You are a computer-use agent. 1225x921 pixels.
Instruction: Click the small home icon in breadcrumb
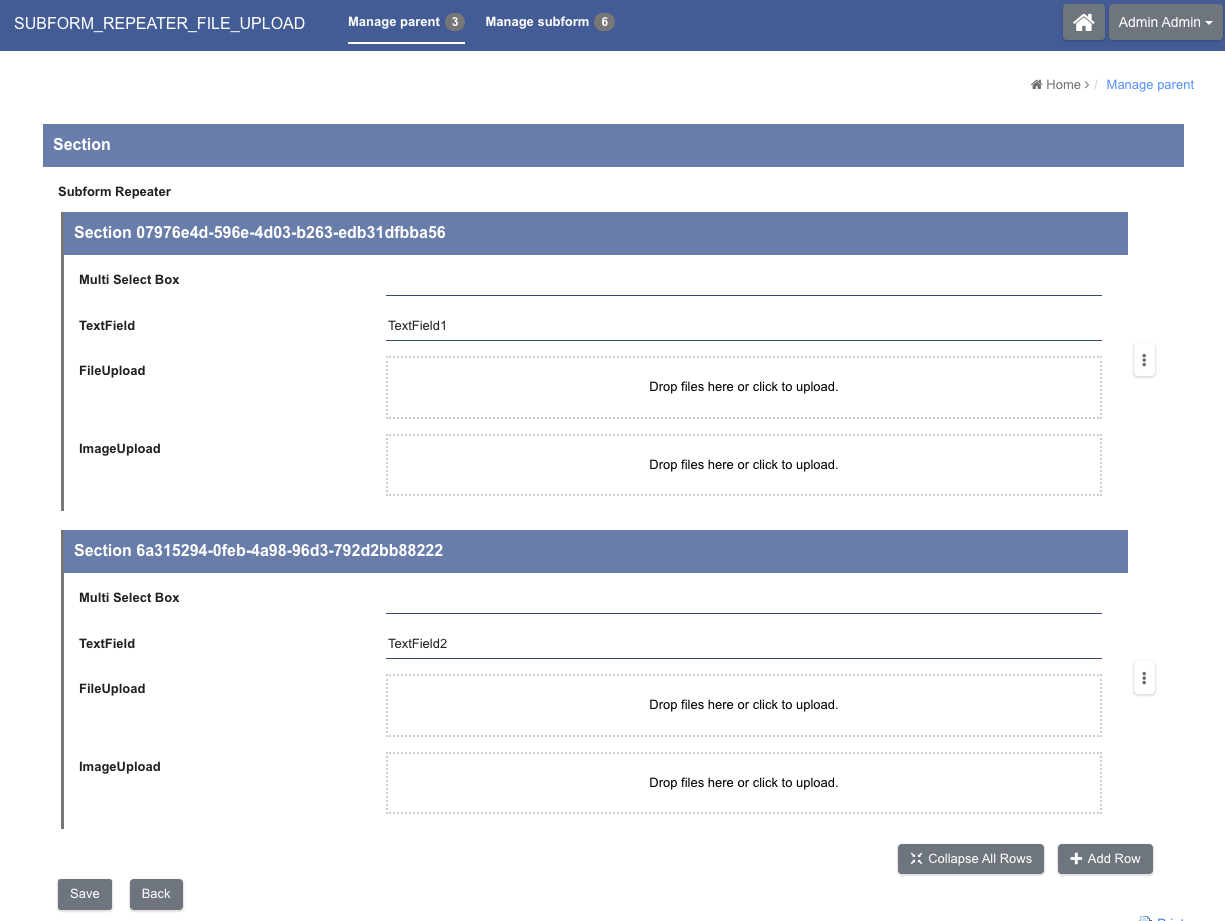point(1037,85)
